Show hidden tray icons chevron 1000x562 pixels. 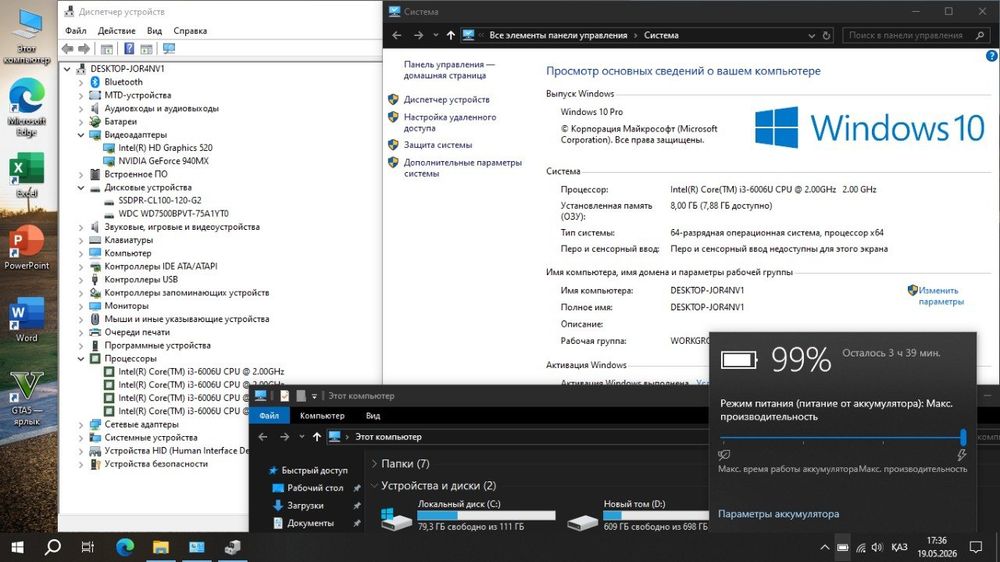[825, 547]
